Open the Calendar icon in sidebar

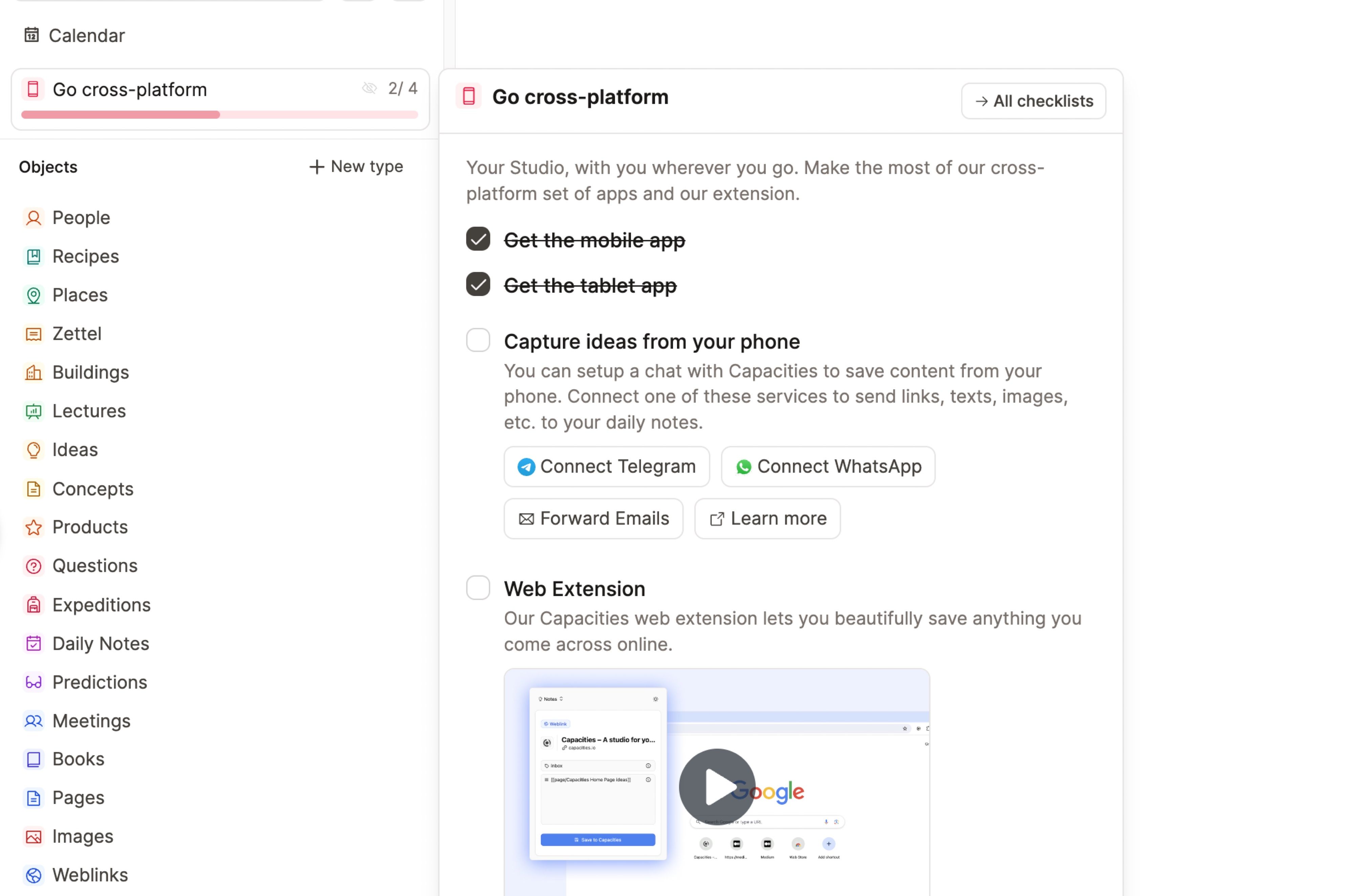point(31,36)
